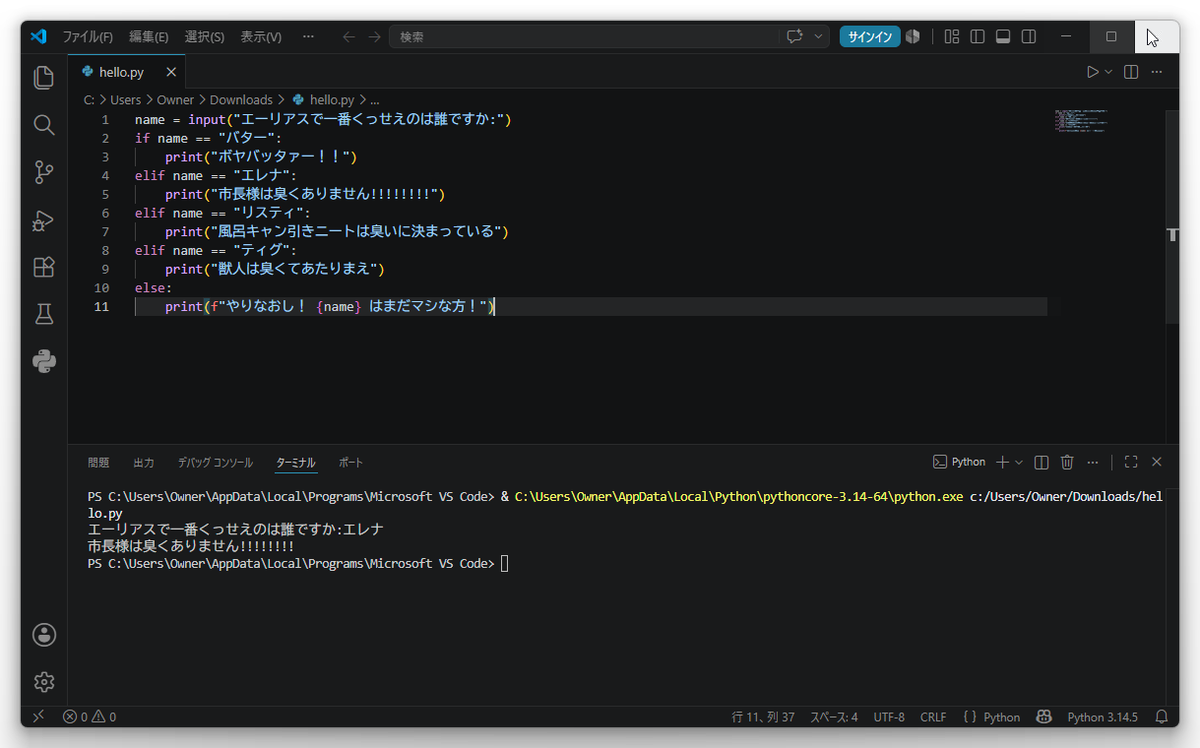
Task: Open the Extensions view
Action: coord(44,267)
